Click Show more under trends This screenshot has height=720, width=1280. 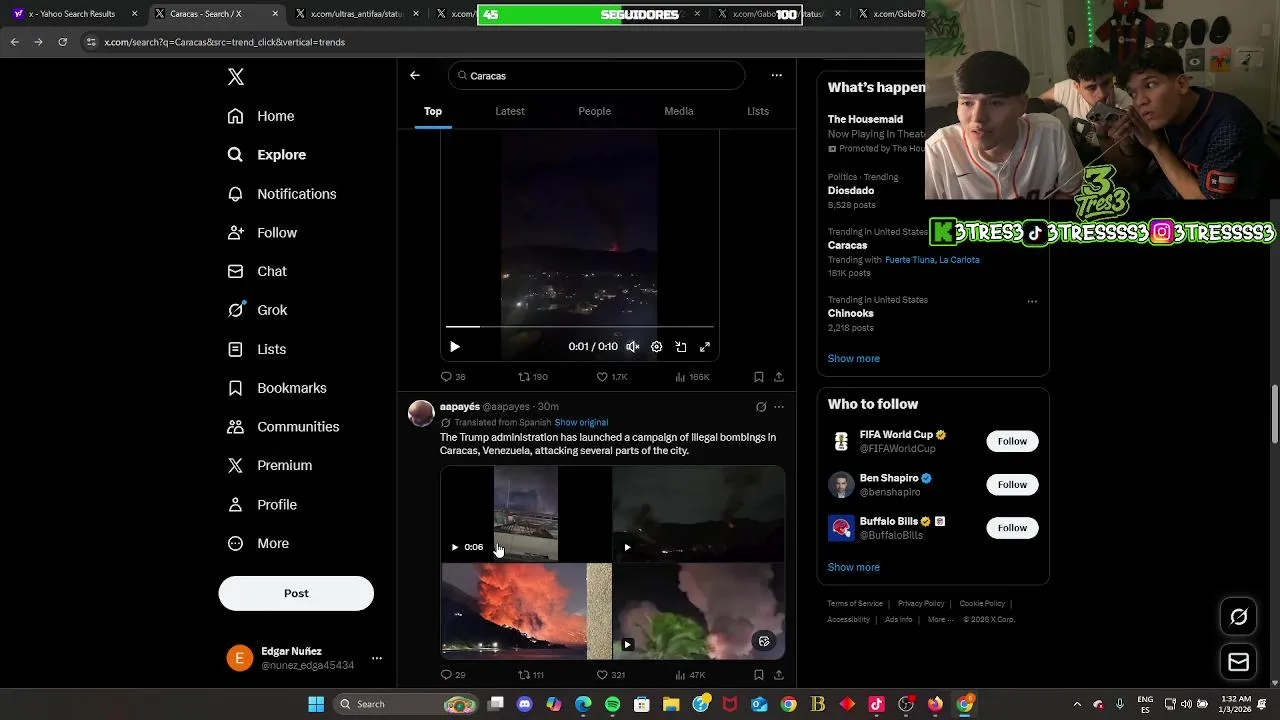coord(854,358)
